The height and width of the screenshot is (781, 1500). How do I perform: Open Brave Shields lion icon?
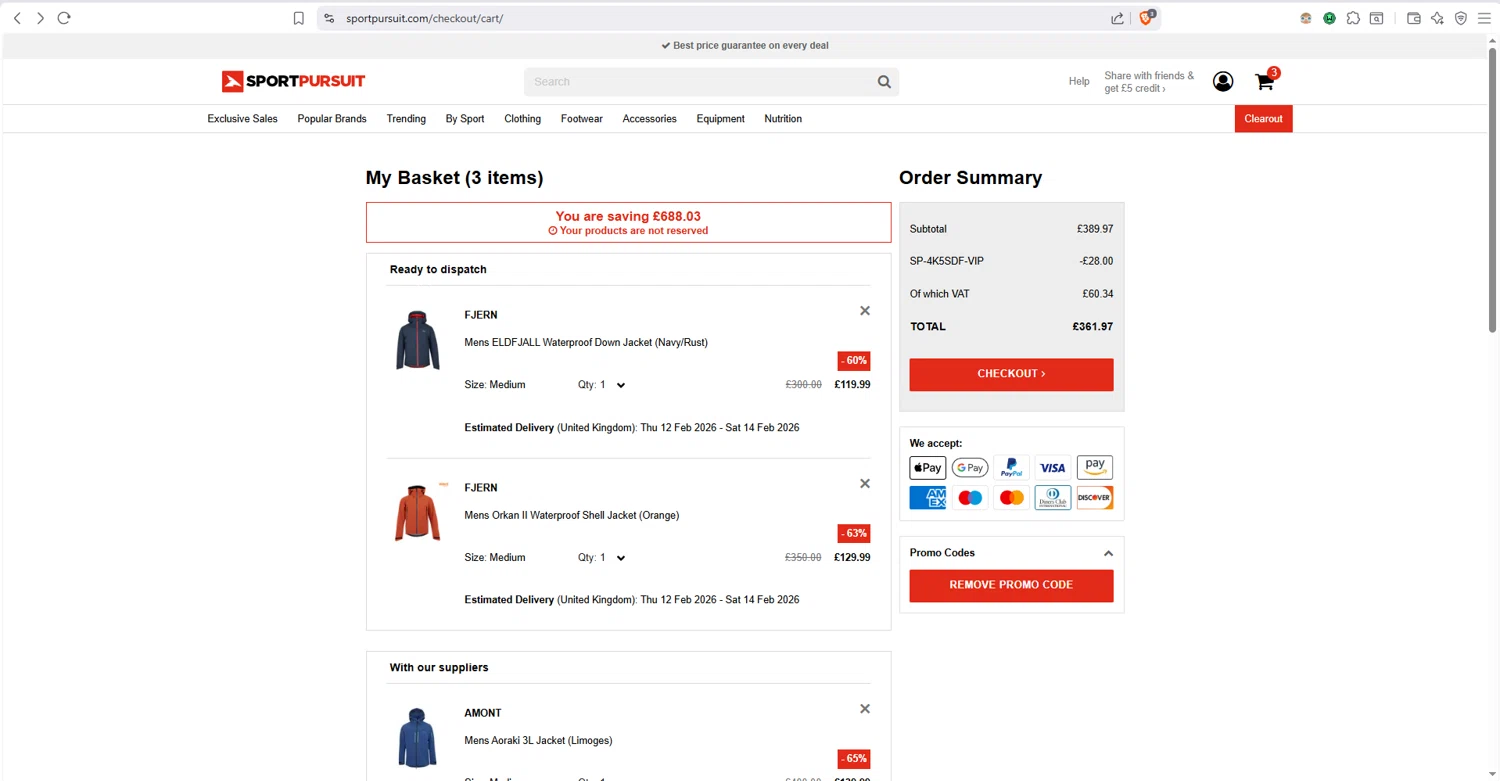(x=1146, y=18)
